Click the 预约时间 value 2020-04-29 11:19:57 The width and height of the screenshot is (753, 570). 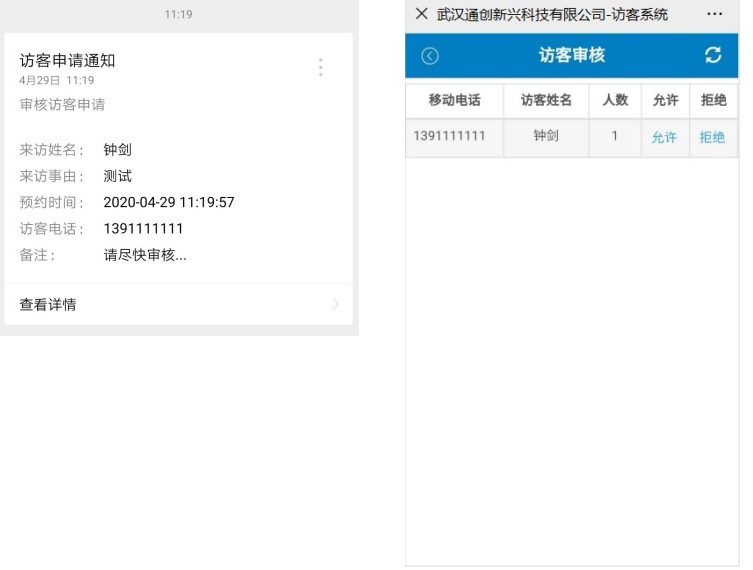pyautogui.click(x=169, y=202)
